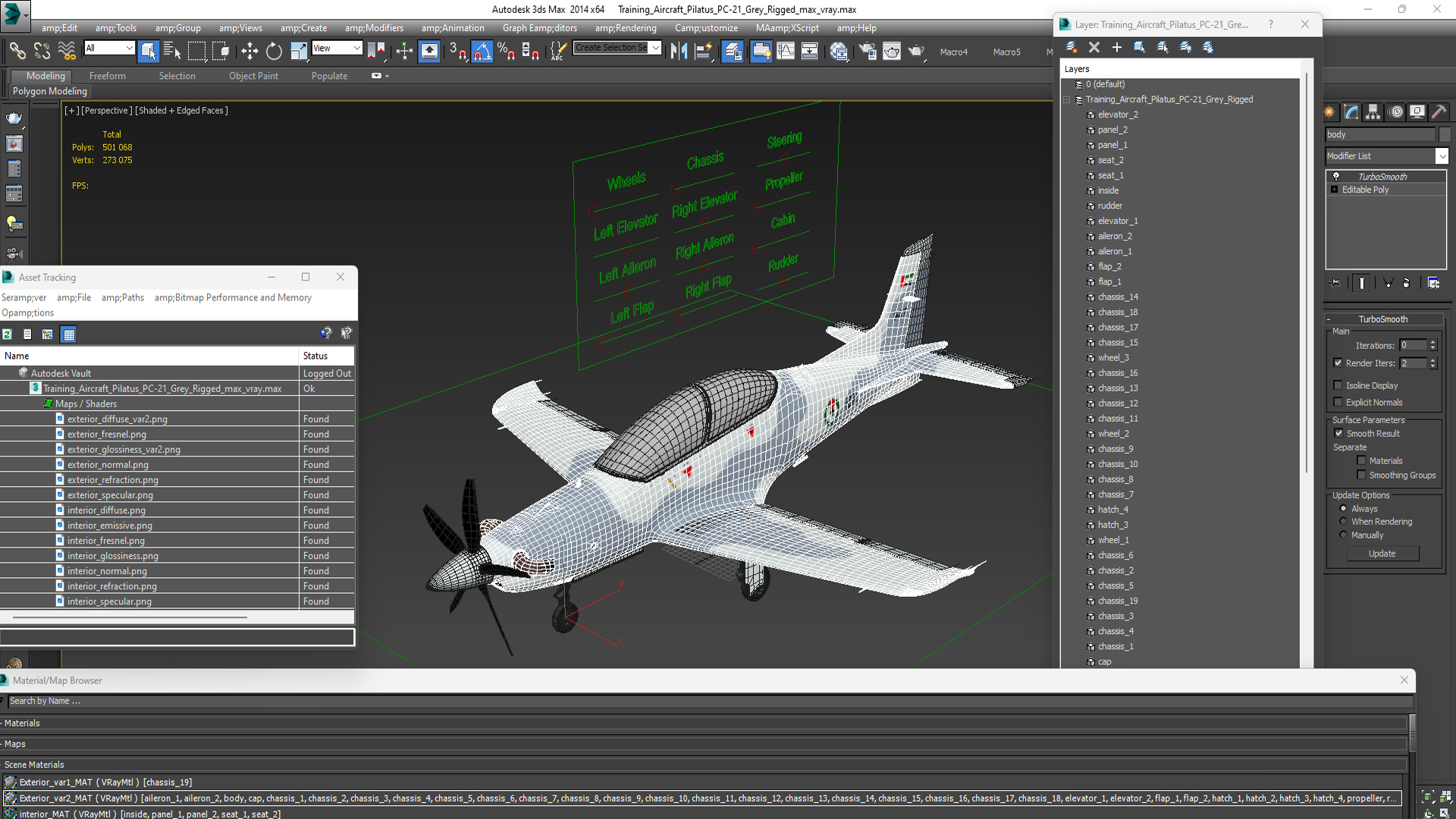Viewport: 1456px width, 819px height.
Task: Collapse the Training_Aircraft_Pilatus layer tree
Action: (x=1067, y=99)
